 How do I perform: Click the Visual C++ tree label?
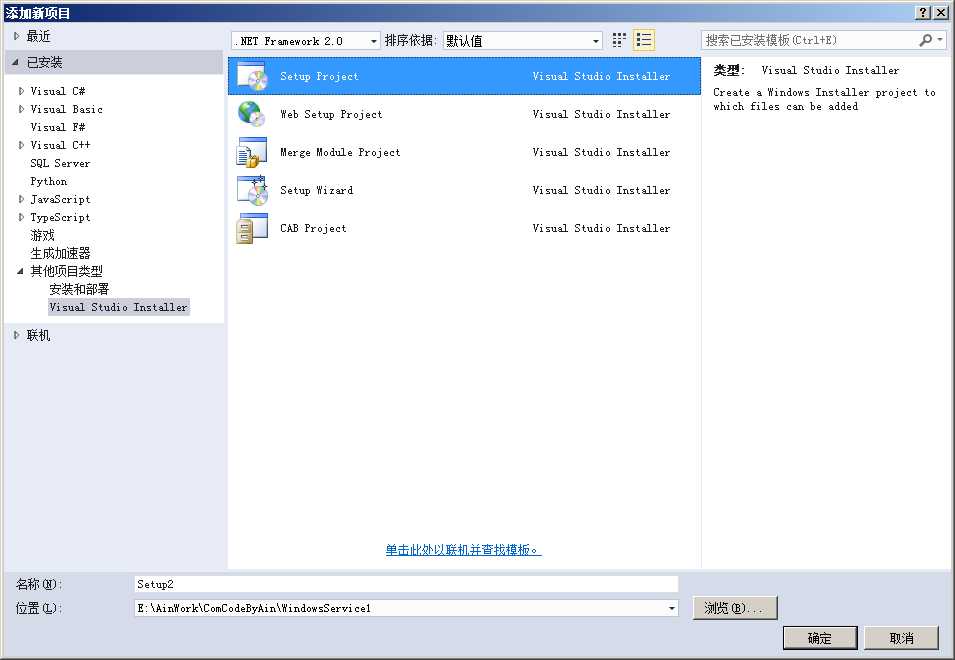(60, 145)
